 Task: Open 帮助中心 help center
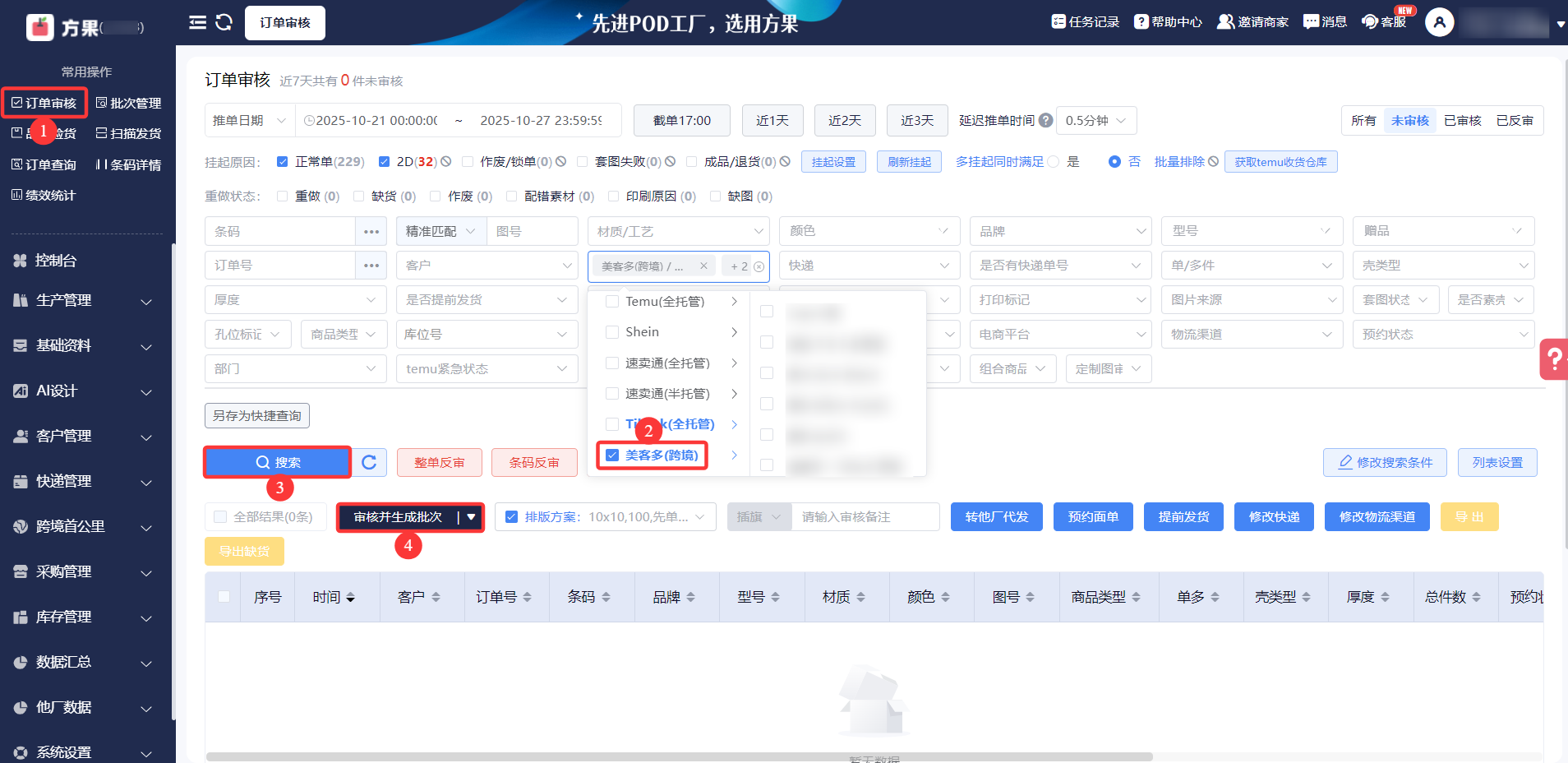click(1168, 22)
